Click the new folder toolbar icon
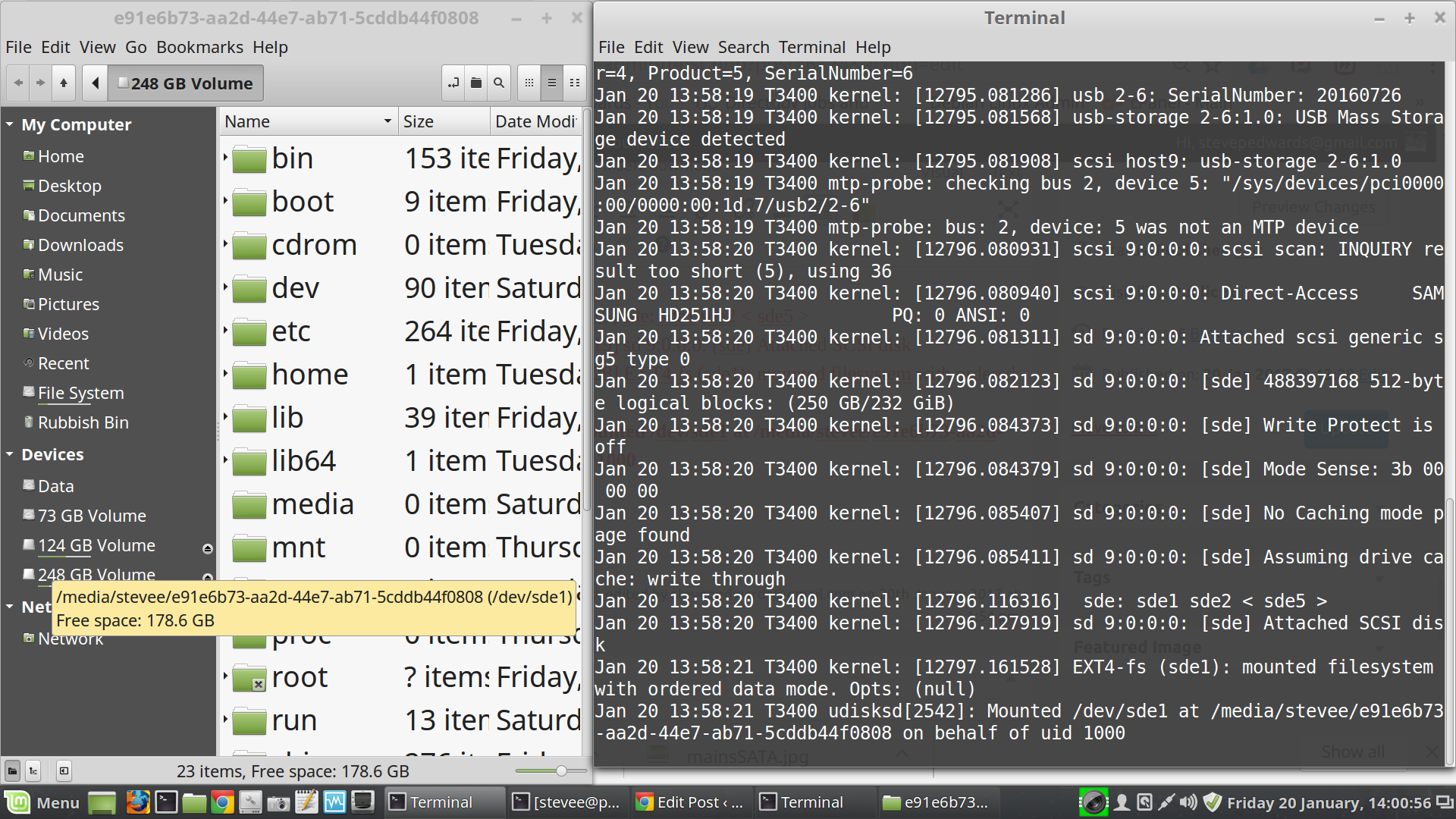Image resolution: width=1456 pixels, height=819 pixels. pos(476,83)
